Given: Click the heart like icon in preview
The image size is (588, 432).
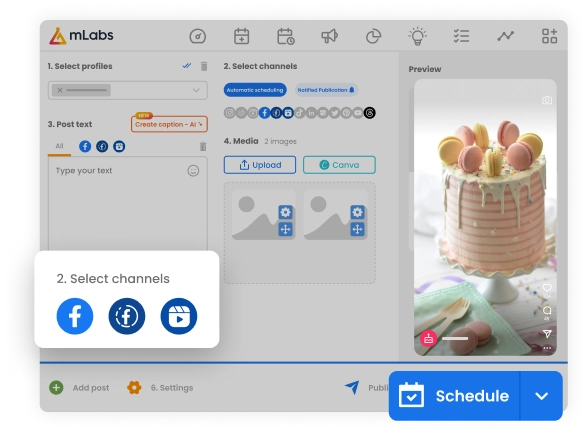Looking at the screenshot, I should coord(547,288).
